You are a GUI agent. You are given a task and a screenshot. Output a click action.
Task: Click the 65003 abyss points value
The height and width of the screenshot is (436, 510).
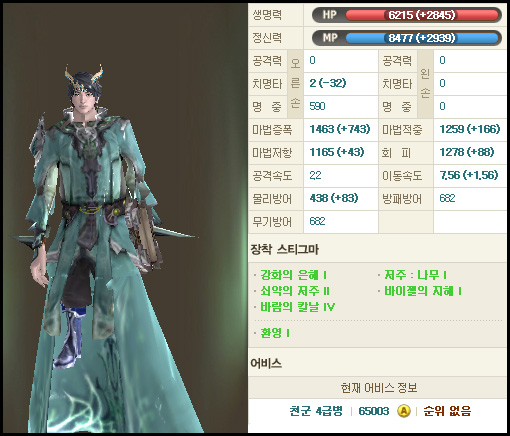(x=374, y=411)
